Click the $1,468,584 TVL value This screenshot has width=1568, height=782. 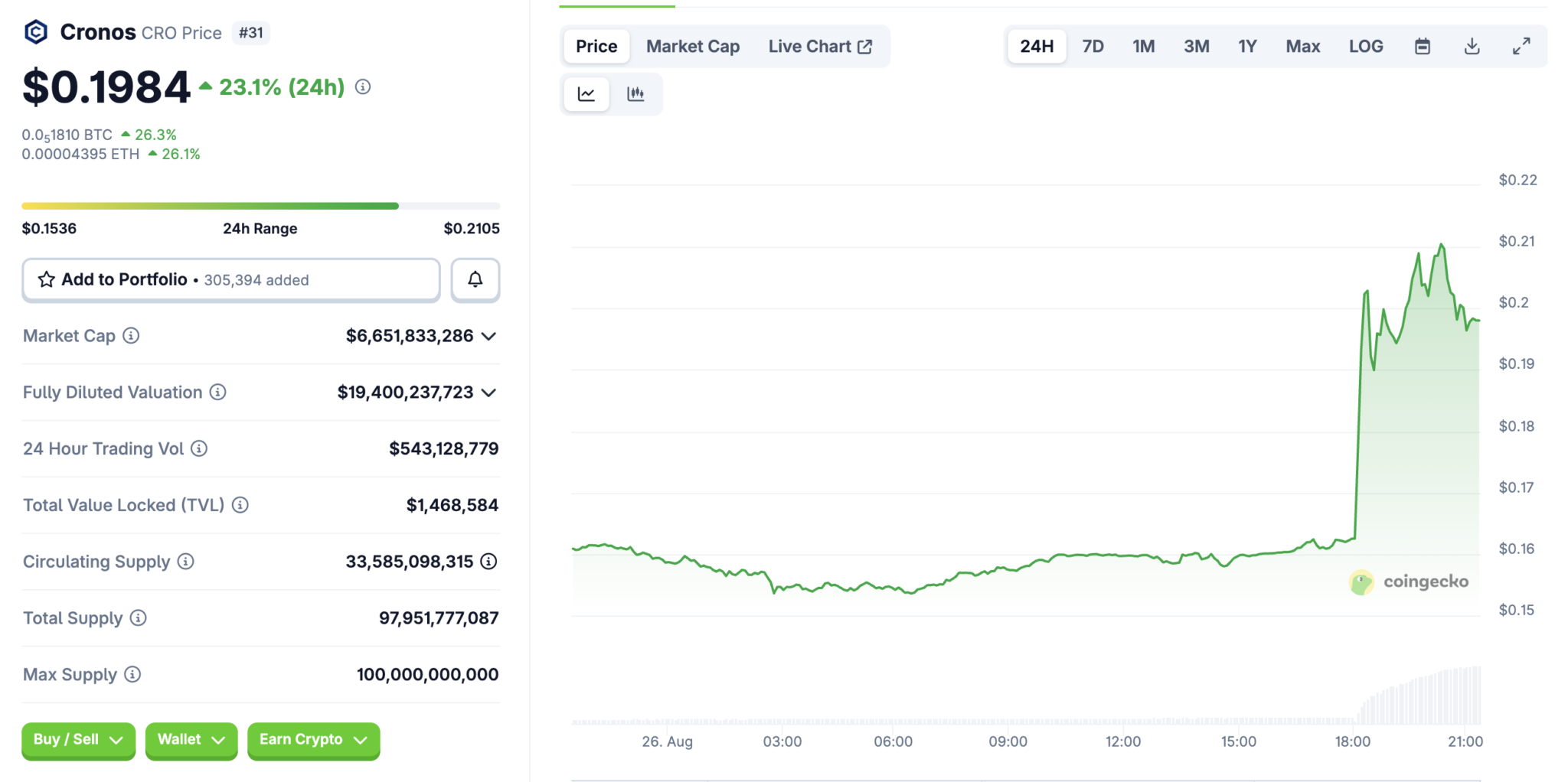[x=452, y=506]
